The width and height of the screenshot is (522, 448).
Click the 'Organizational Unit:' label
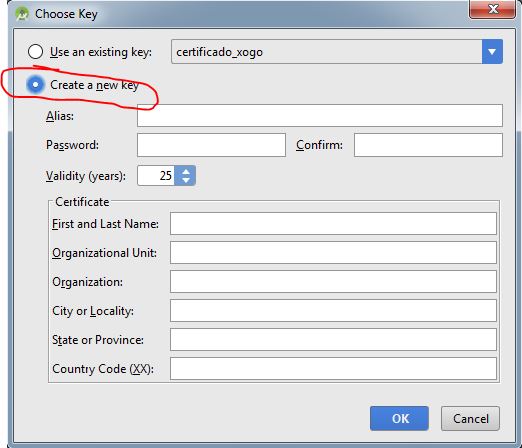tap(104, 253)
